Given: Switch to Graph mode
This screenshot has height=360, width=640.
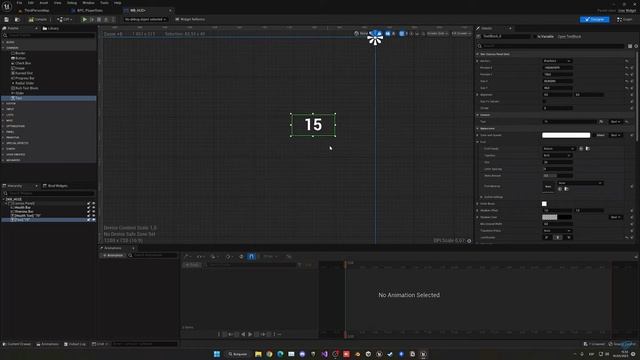Looking at the screenshot, I should pyautogui.click(x=625, y=20).
